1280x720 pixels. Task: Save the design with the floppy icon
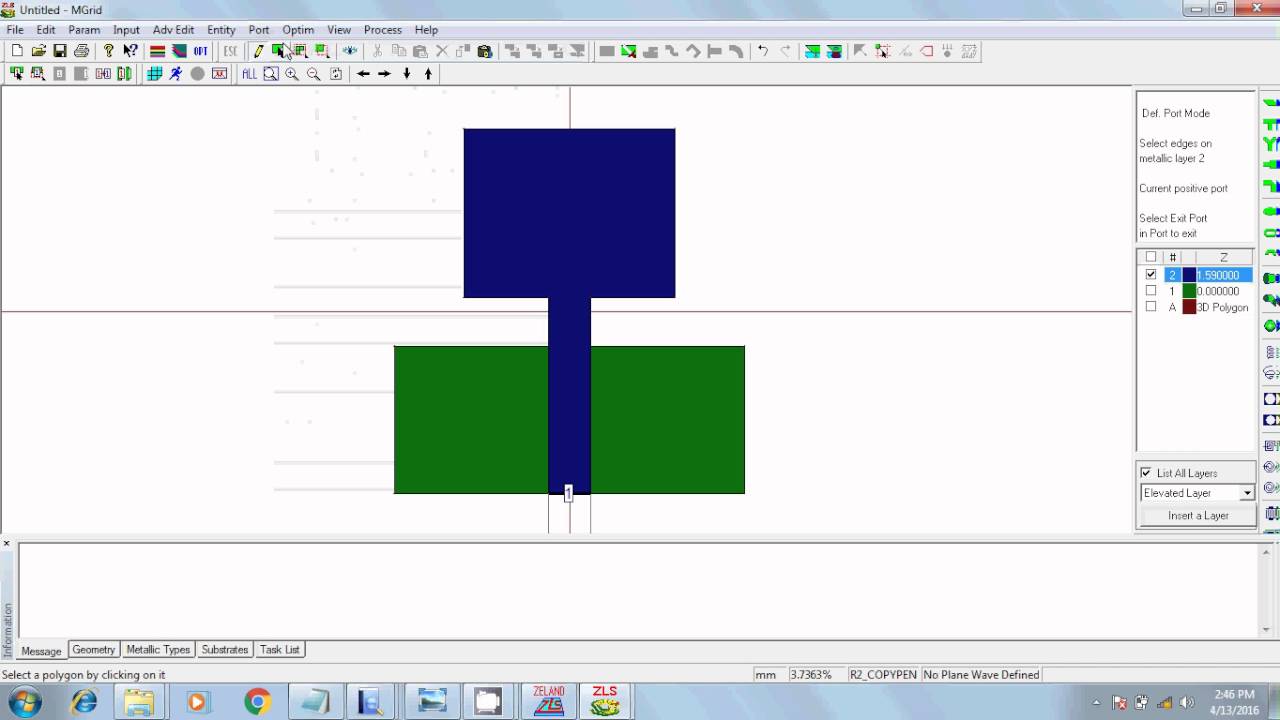click(60, 51)
